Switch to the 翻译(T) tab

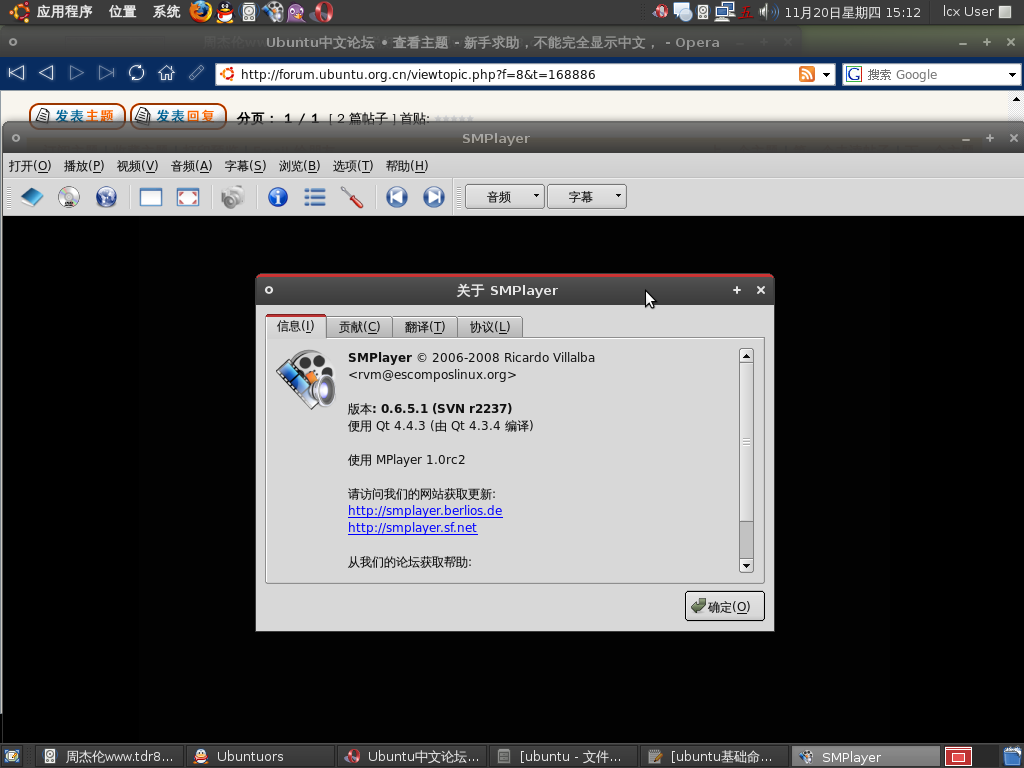point(424,327)
